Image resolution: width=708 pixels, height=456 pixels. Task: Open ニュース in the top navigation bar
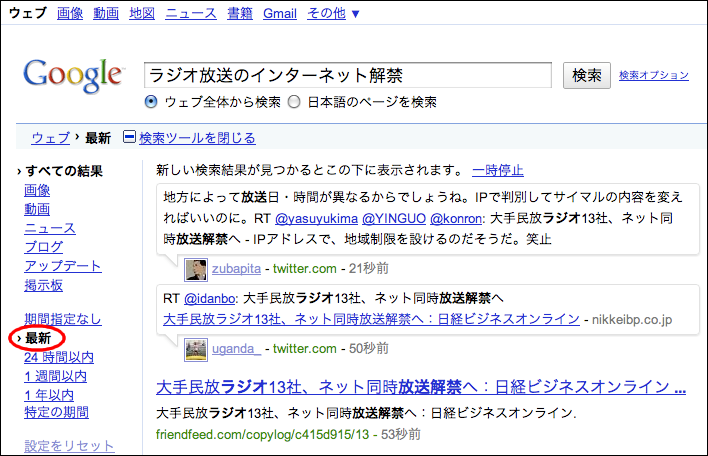[191, 14]
